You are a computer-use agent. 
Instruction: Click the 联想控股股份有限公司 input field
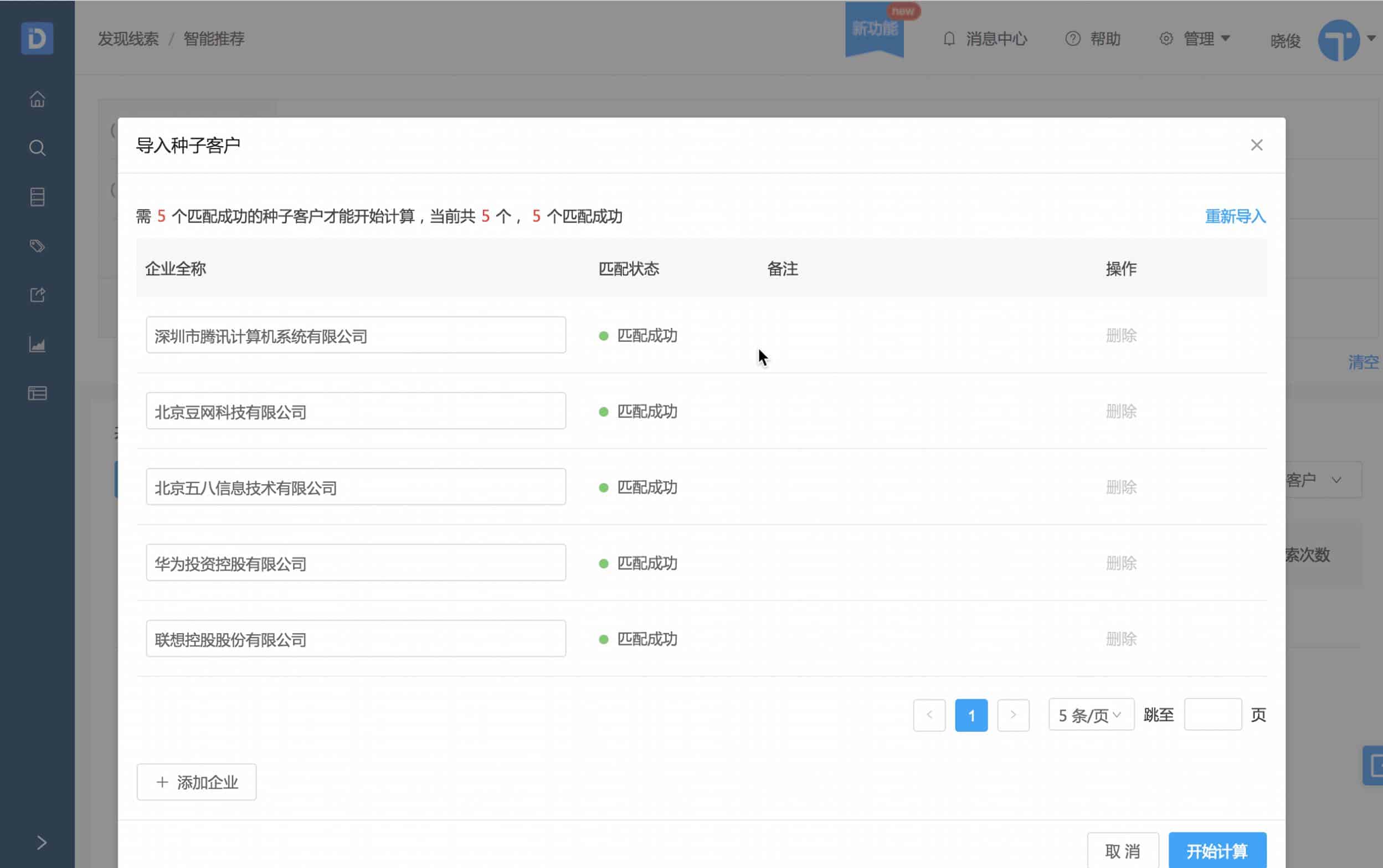(356, 638)
